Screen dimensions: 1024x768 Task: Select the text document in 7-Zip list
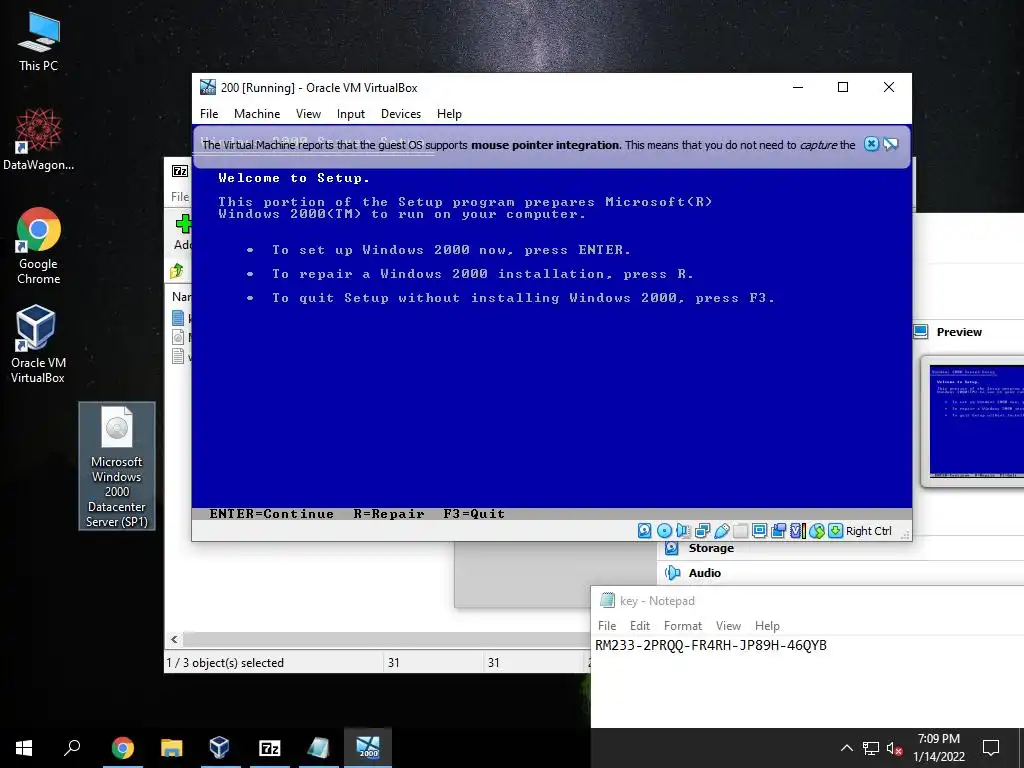click(x=178, y=356)
